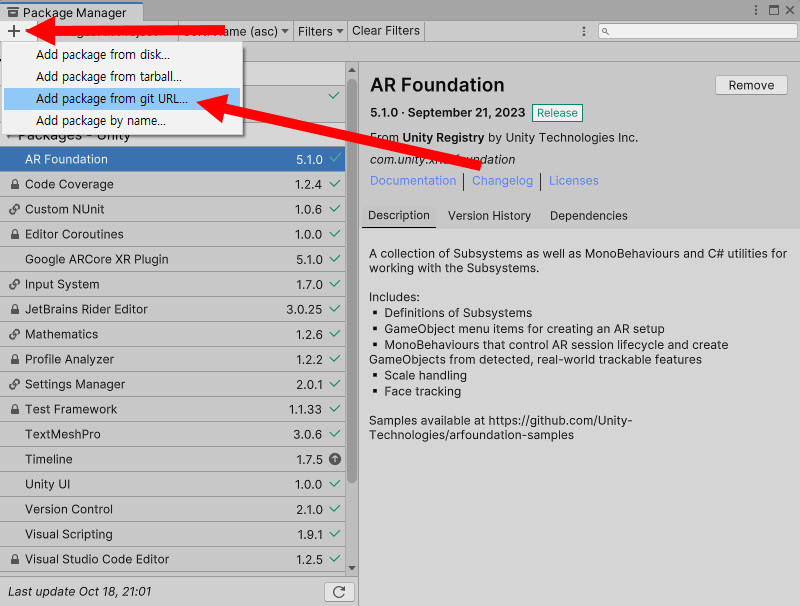
Task: Select the Mathematics package
Action: coord(172,334)
